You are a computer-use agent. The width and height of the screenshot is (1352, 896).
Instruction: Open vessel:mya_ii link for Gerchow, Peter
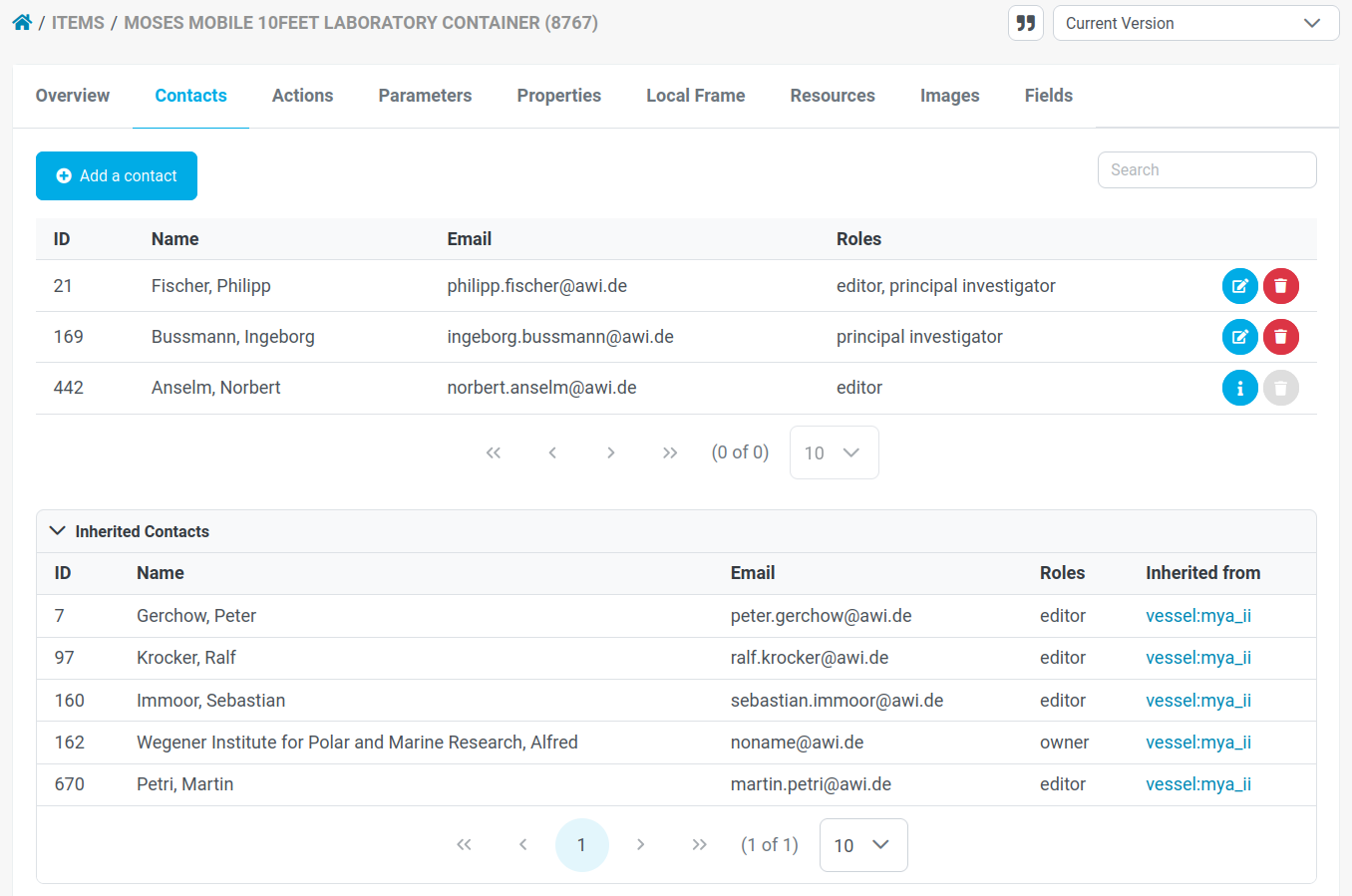(x=1197, y=616)
